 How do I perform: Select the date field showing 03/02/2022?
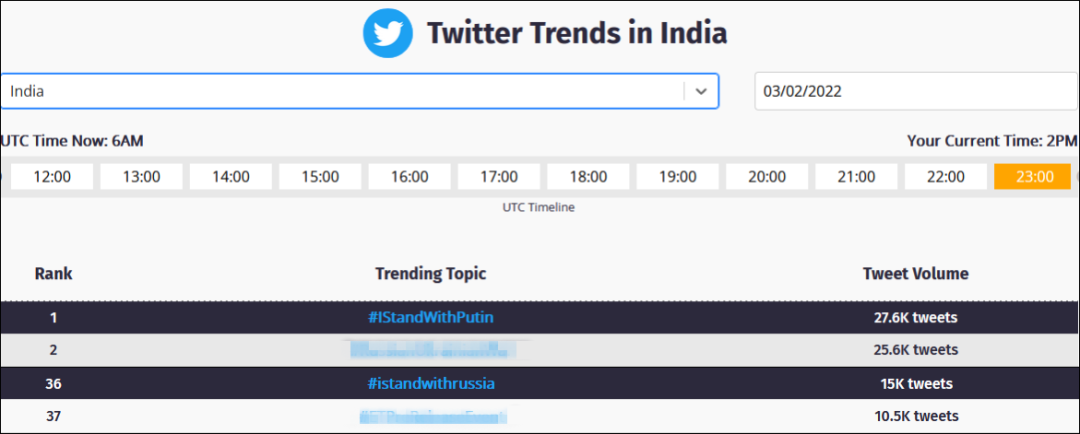[916, 91]
